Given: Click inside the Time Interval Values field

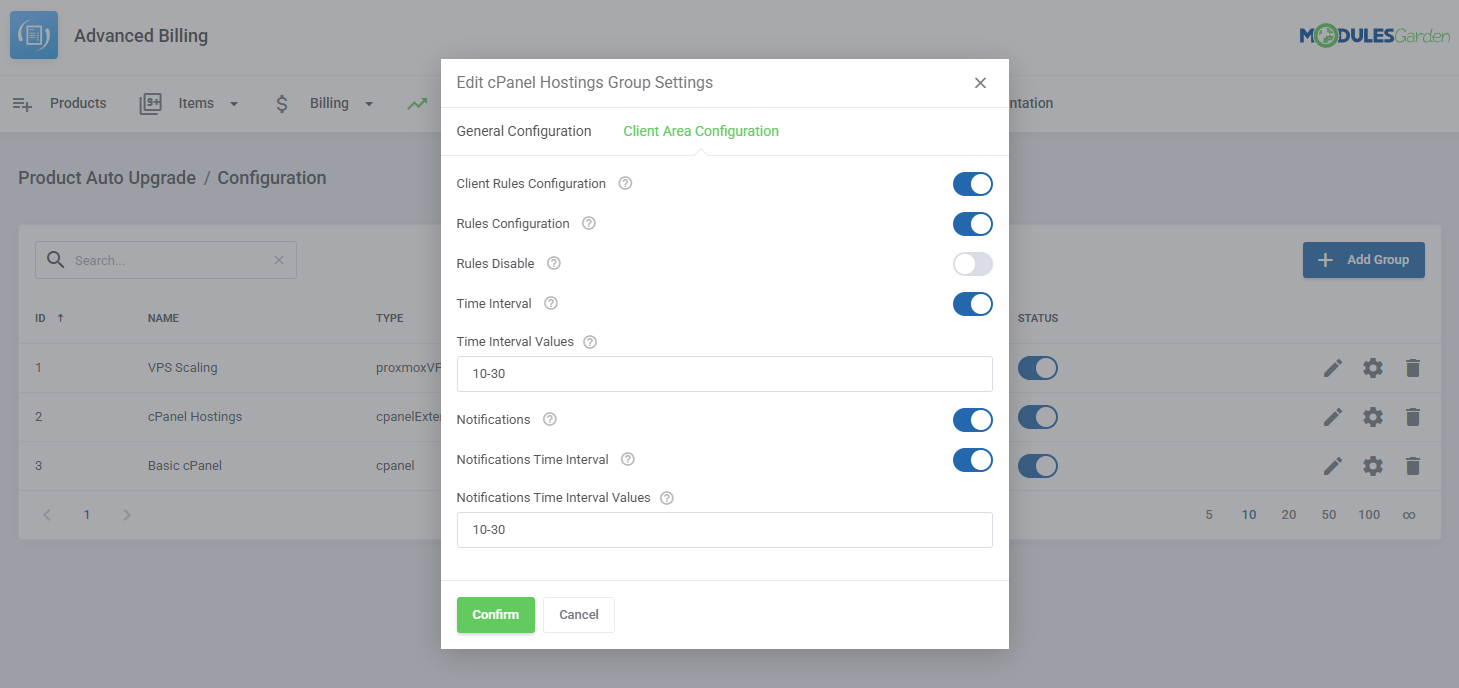Looking at the screenshot, I should (x=724, y=374).
